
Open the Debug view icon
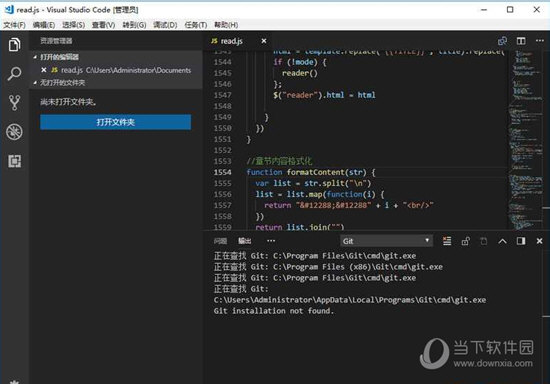point(14,132)
